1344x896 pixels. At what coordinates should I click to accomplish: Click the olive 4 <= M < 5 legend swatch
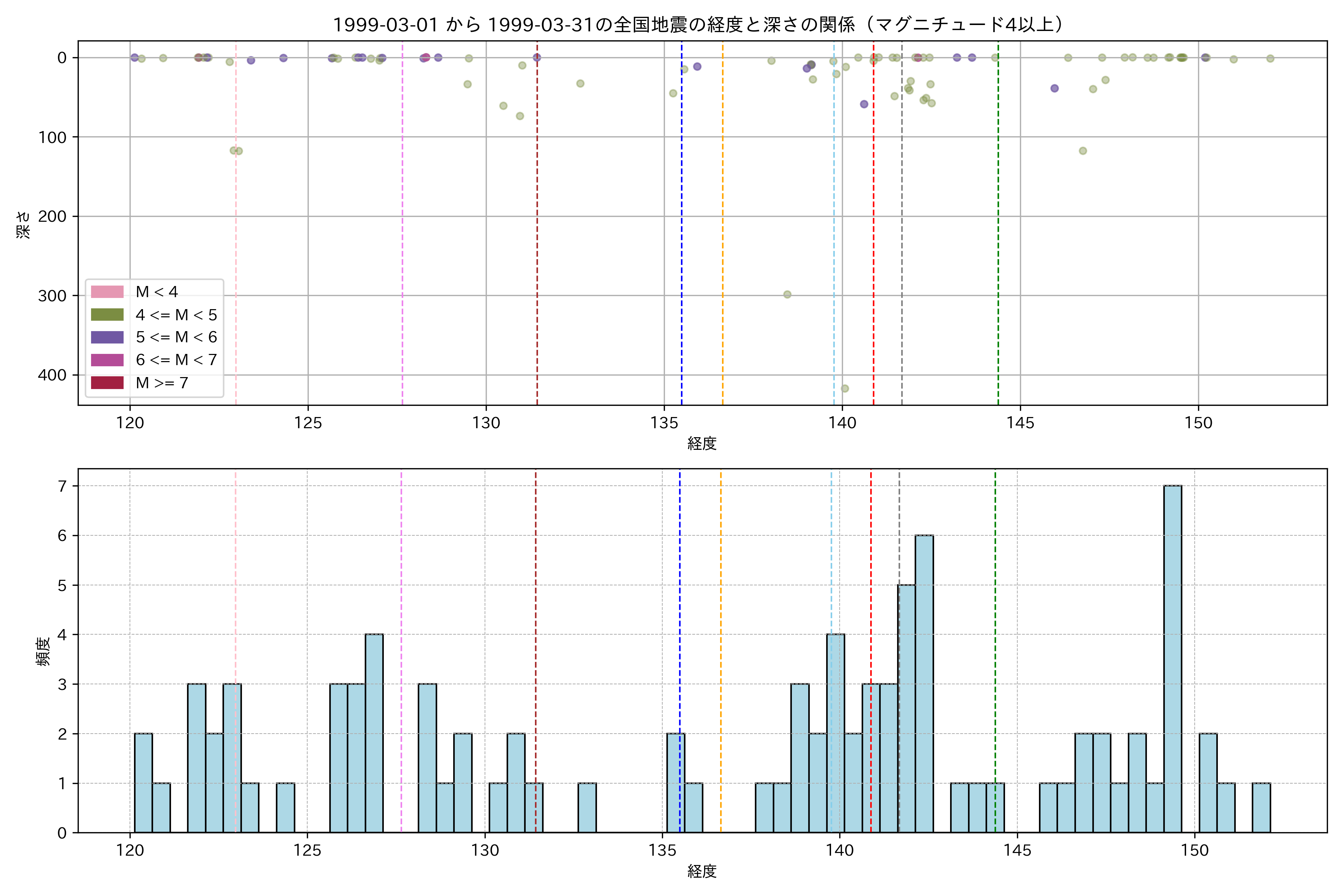107,315
